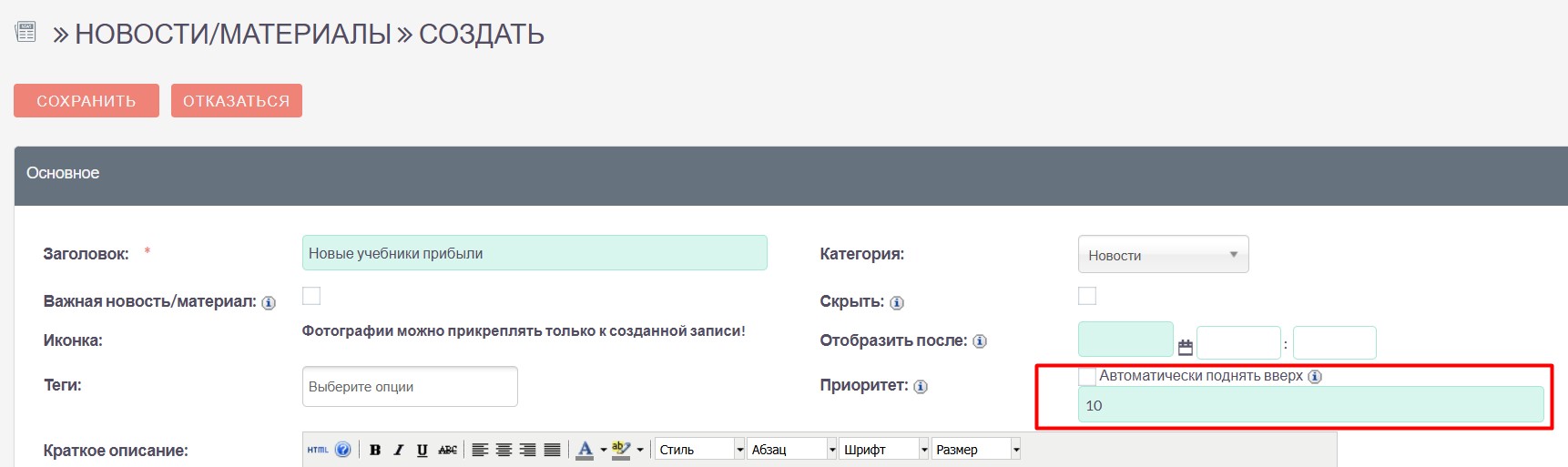This screenshot has height=467, width=1568.
Task: Apply italic formatting in editor toolbar
Action: click(x=398, y=450)
